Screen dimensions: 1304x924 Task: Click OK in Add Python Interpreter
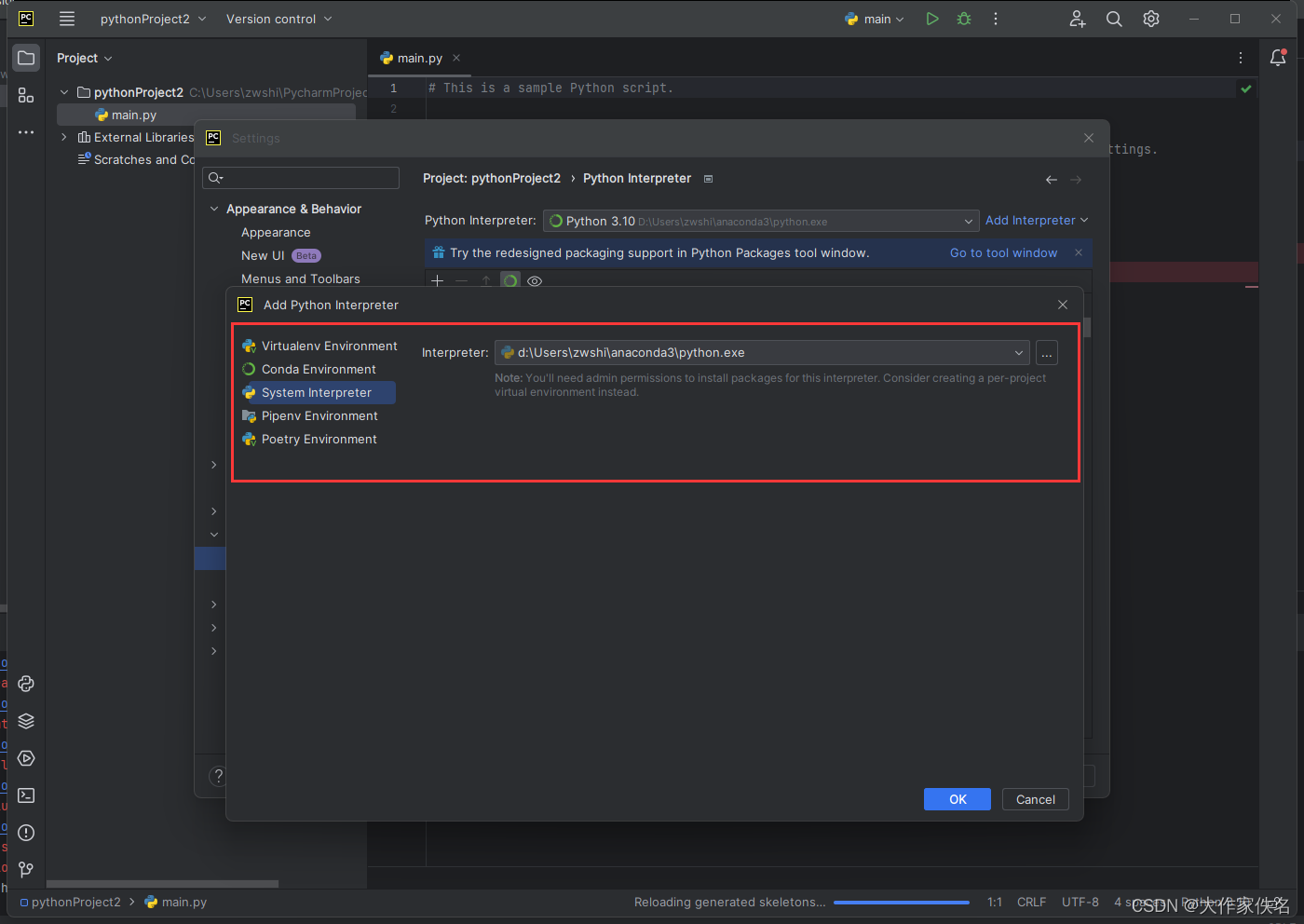(958, 799)
